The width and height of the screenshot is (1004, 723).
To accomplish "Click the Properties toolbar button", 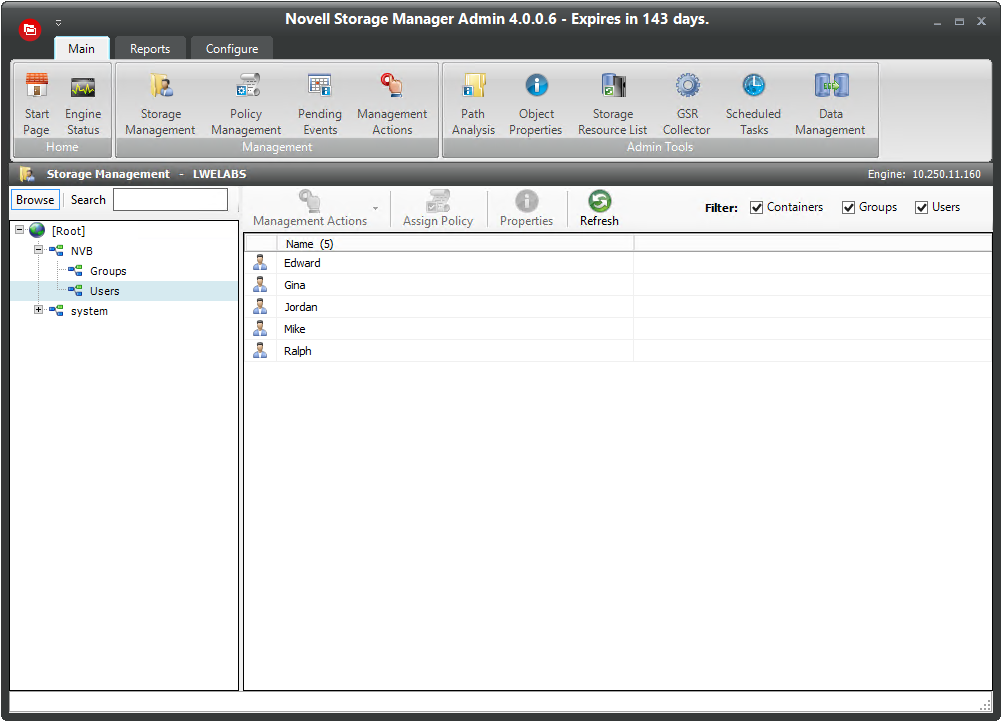I will click(x=526, y=209).
